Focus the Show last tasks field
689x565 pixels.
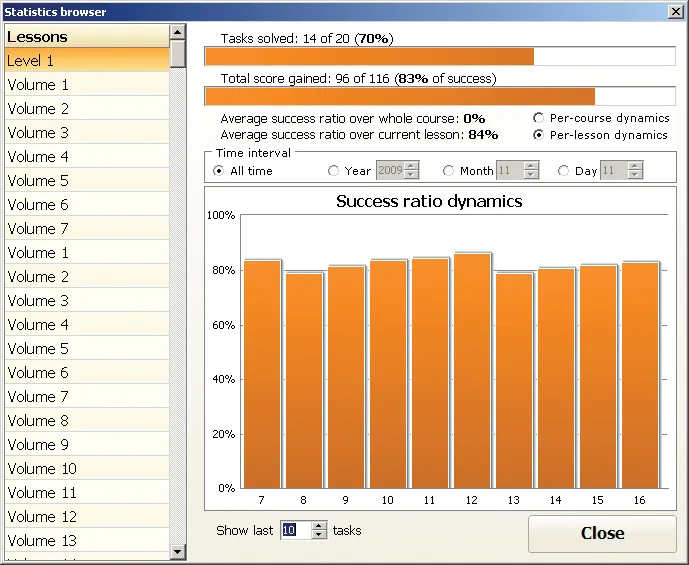pos(297,530)
